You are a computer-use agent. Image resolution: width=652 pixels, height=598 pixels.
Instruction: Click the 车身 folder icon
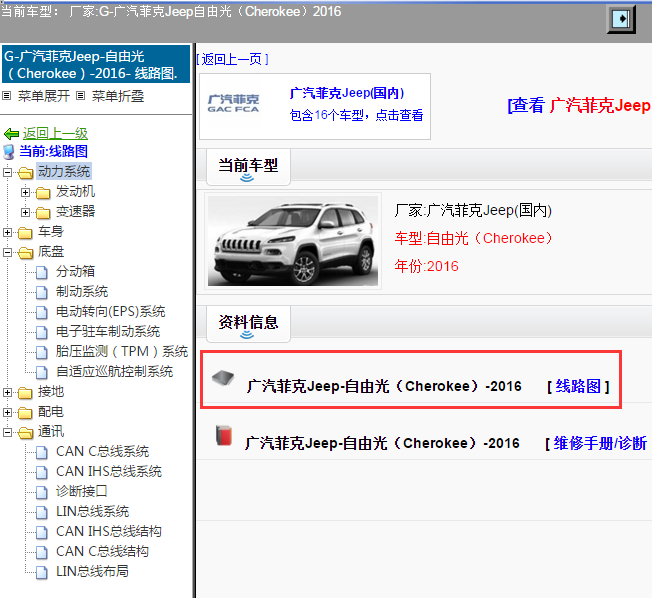coord(25,232)
